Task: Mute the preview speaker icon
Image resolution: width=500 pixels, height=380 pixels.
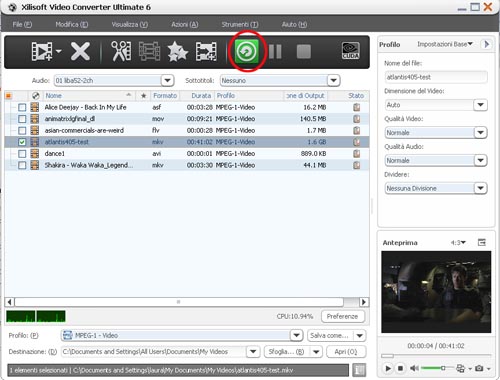Action: (414, 368)
